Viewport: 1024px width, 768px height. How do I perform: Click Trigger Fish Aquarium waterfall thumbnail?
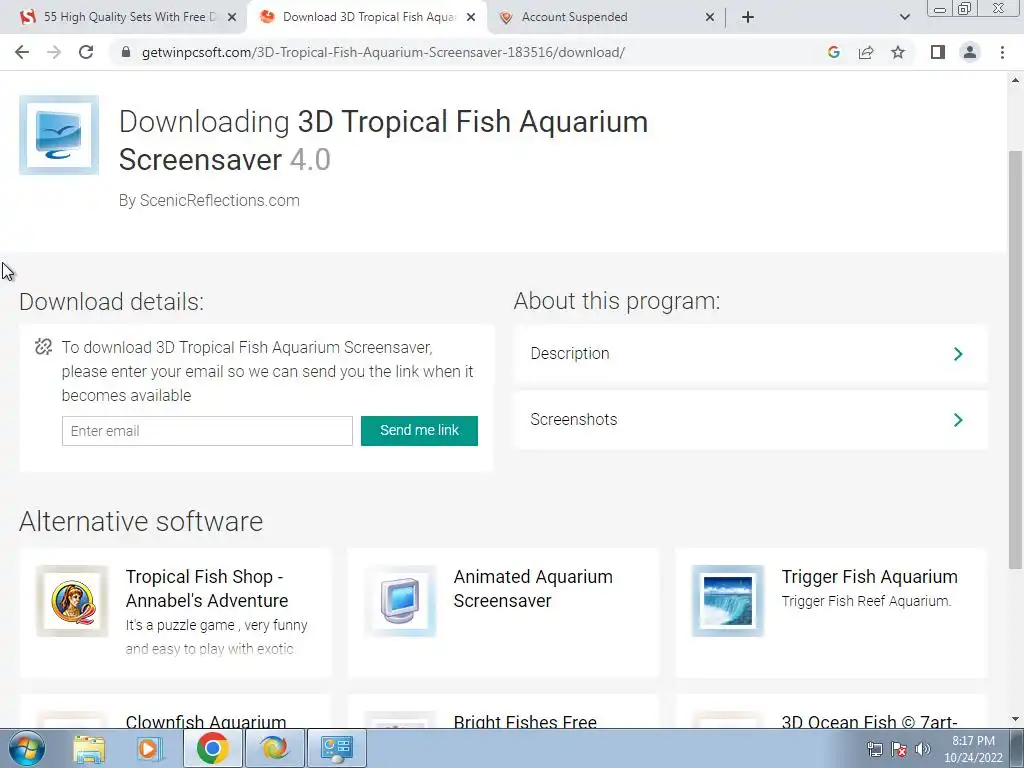[x=728, y=601]
